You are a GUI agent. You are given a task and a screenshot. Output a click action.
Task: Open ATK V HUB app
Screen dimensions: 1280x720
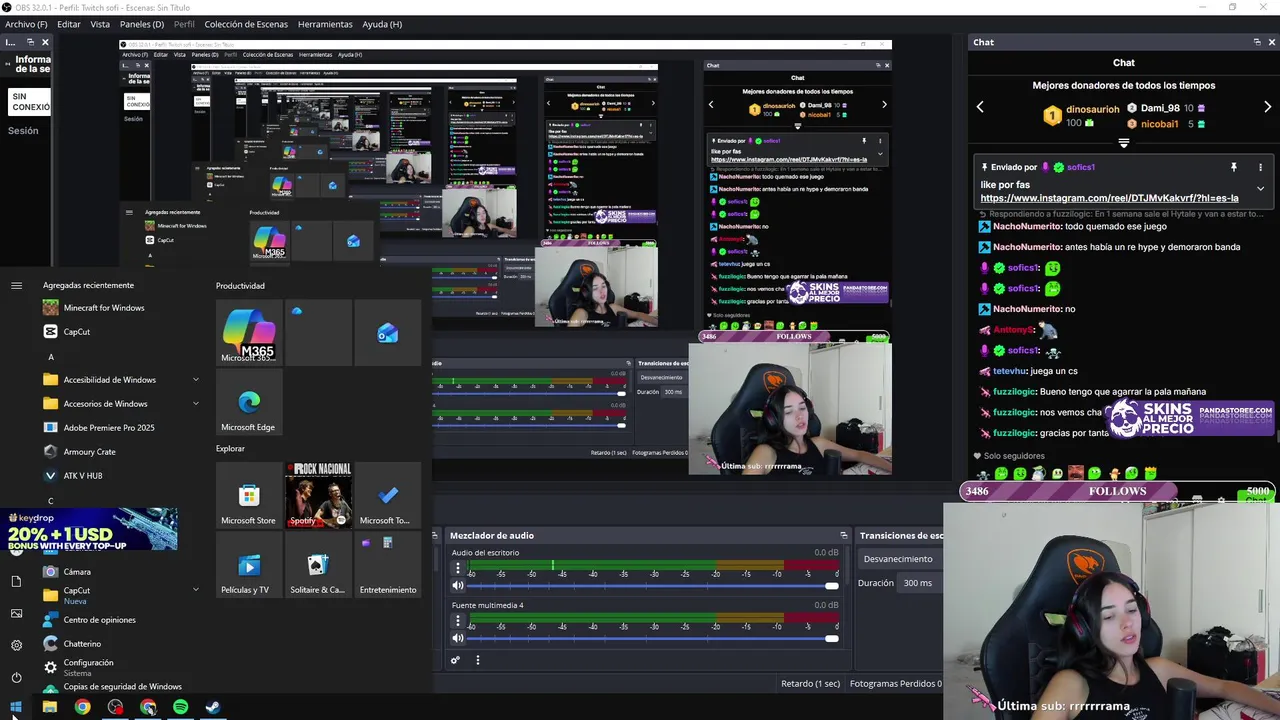[83, 476]
